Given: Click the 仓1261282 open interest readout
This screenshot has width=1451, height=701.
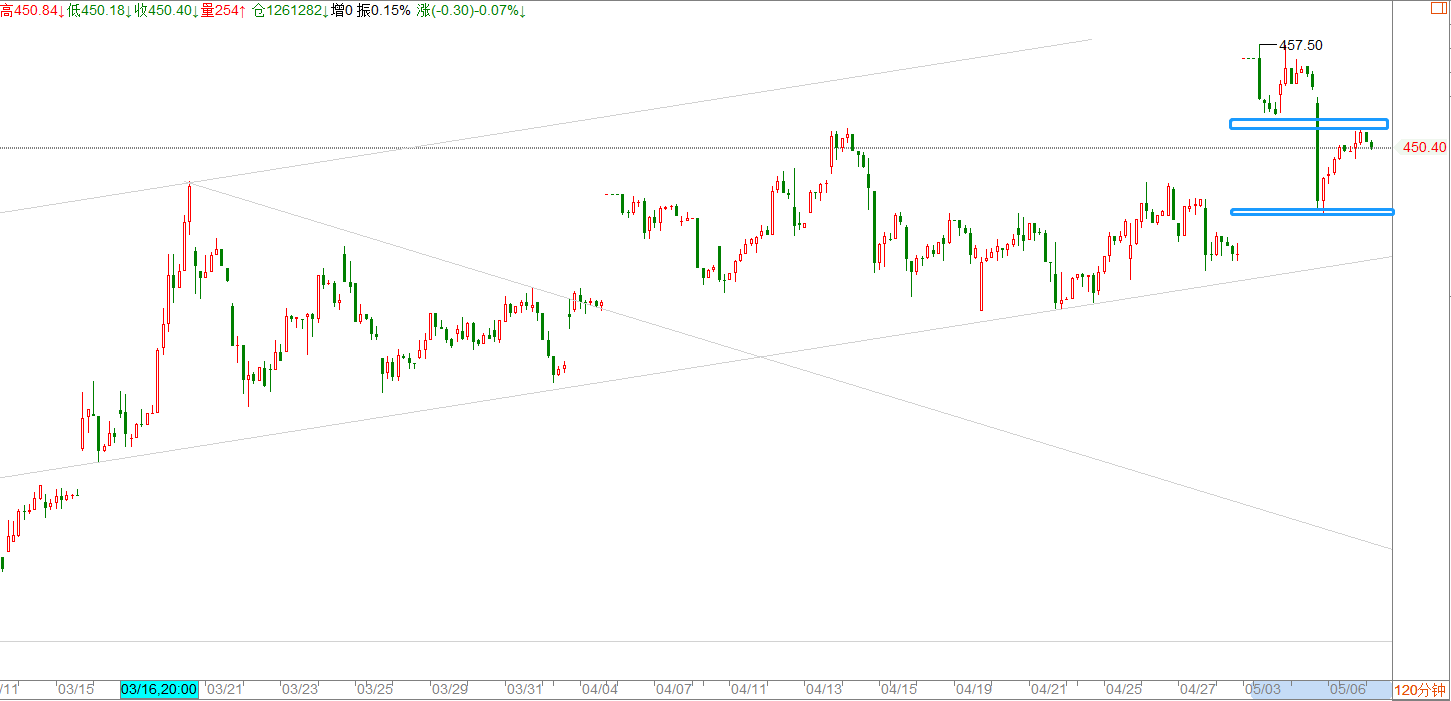Looking at the screenshot, I should point(291,10).
